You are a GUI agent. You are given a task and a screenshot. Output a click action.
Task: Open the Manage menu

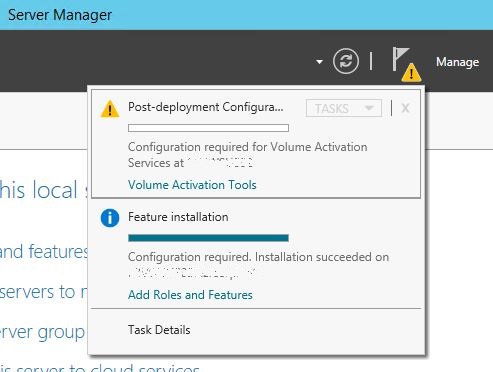(x=457, y=62)
